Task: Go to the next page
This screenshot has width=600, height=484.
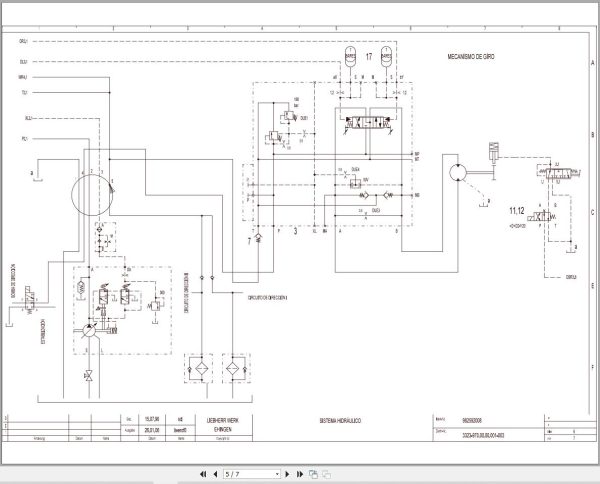Action: coord(287,474)
